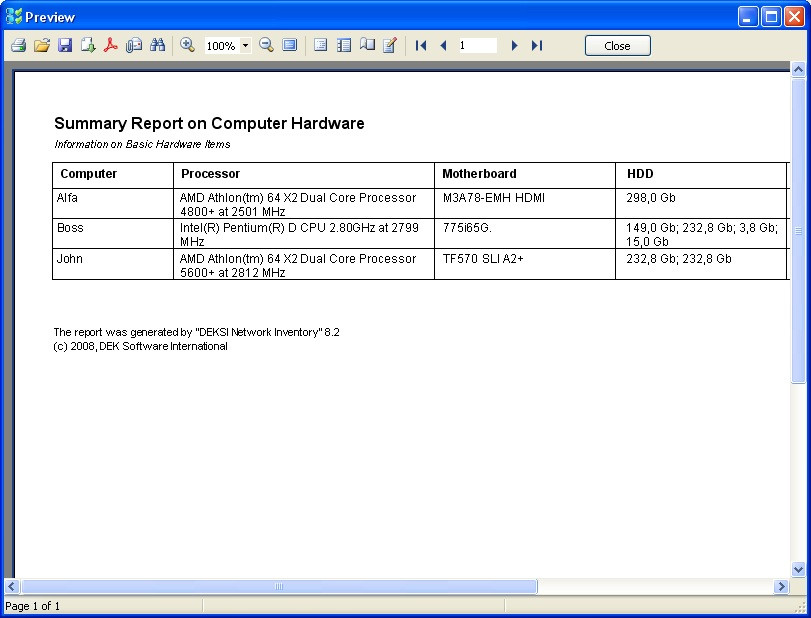The width and height of the screenshot is (811, 618).
Task: Click the Athlon 4800+ at 2501 MHz cell
Action: pos(304,203)
